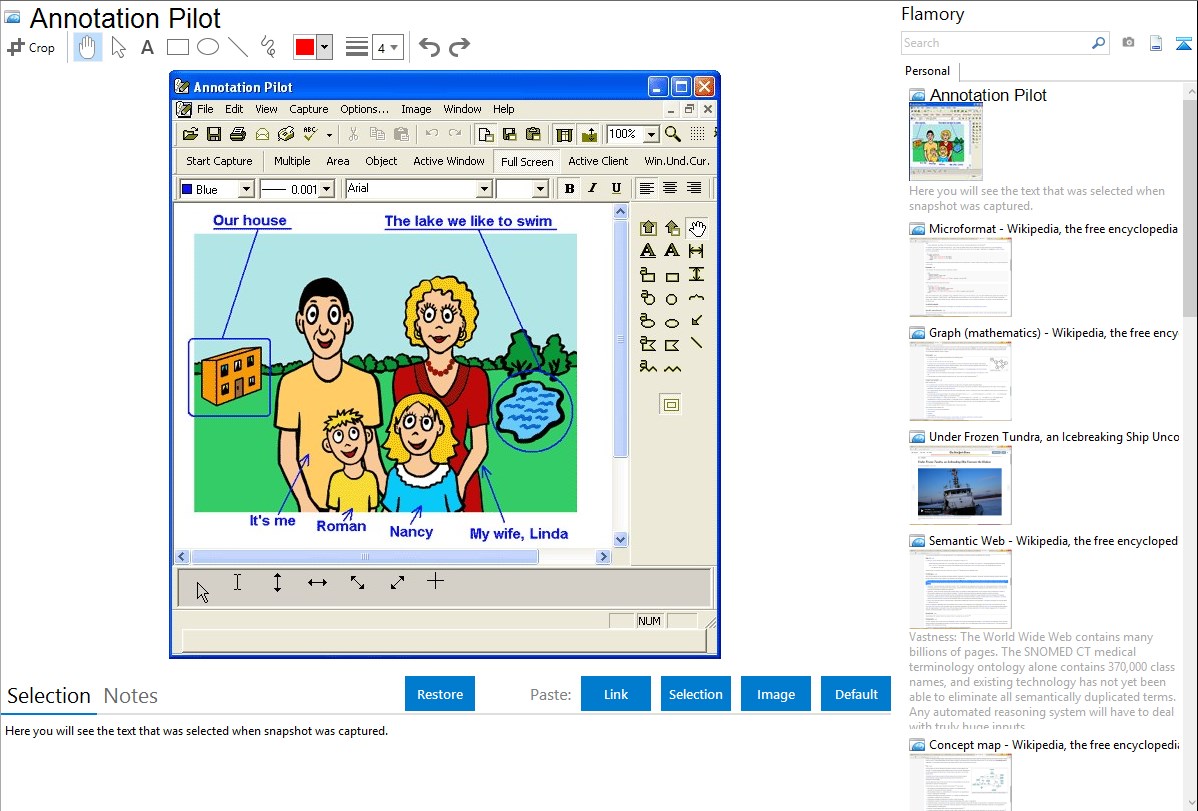Toggle Underline formatting
This screenshot has height=811, width=1198.
tap(617, 189)
